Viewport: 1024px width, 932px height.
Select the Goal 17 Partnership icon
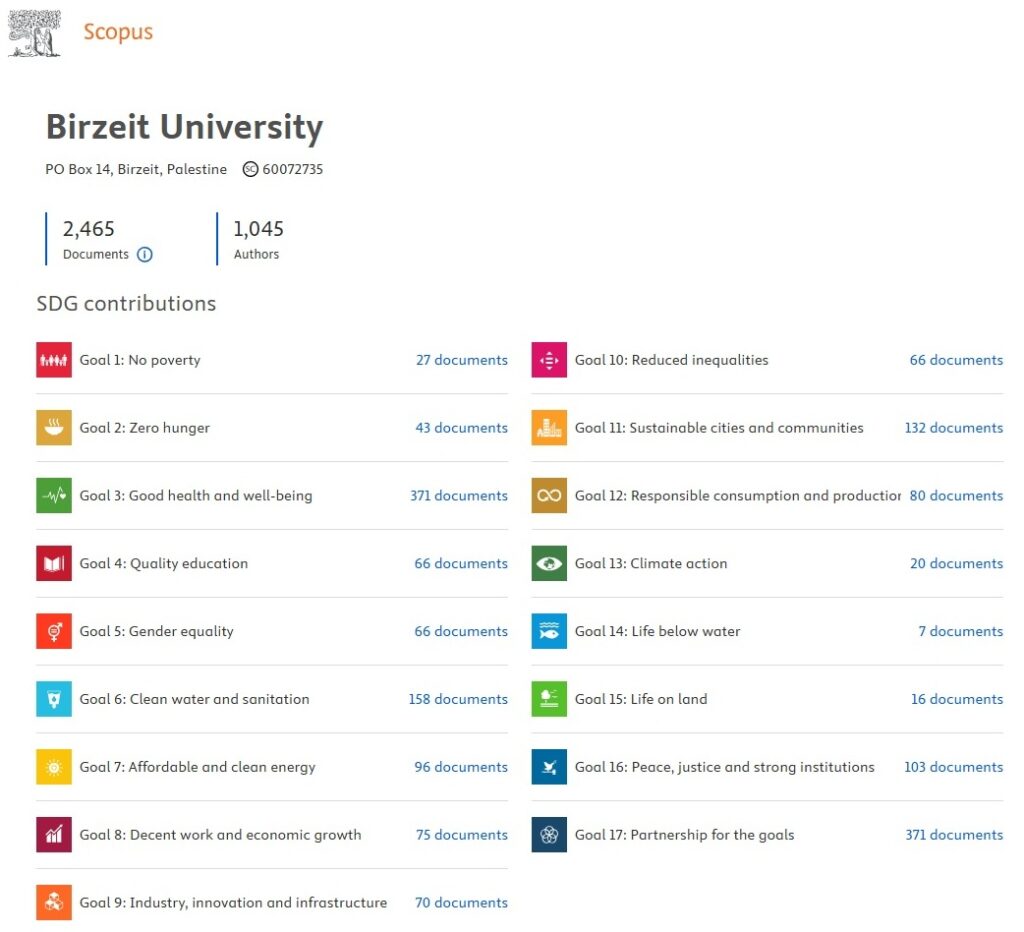[x=549, y=835]
